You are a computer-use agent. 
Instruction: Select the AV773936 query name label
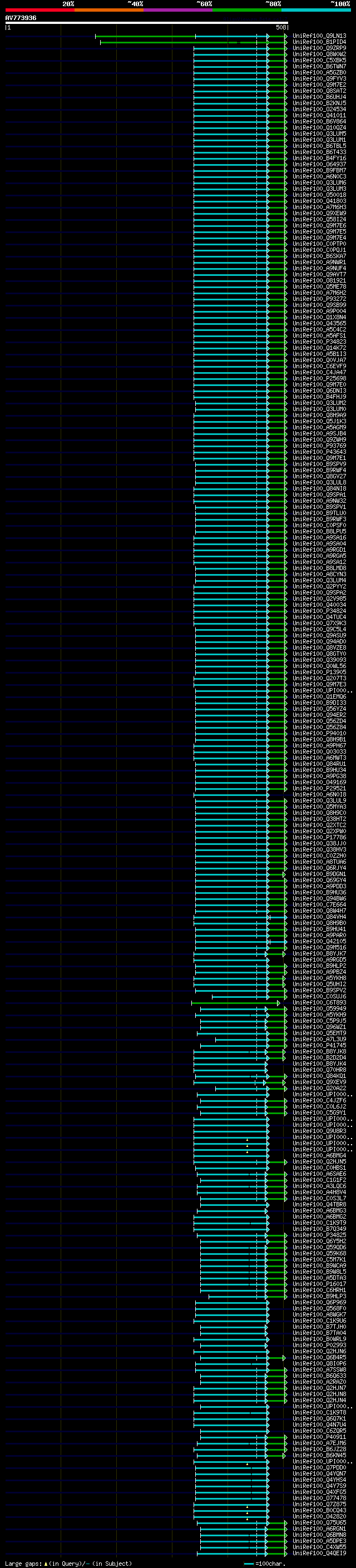(x=21, y=18)
